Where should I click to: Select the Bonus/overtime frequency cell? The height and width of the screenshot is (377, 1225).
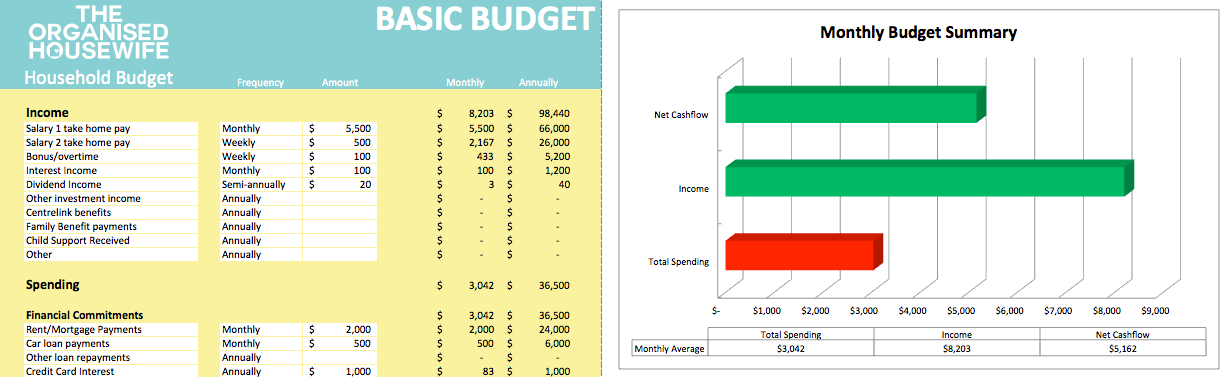tap(260, 157)
